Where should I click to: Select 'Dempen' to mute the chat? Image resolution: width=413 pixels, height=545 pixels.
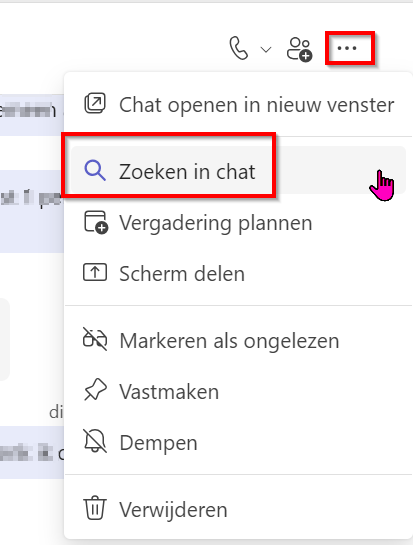(x=238, y=443)
